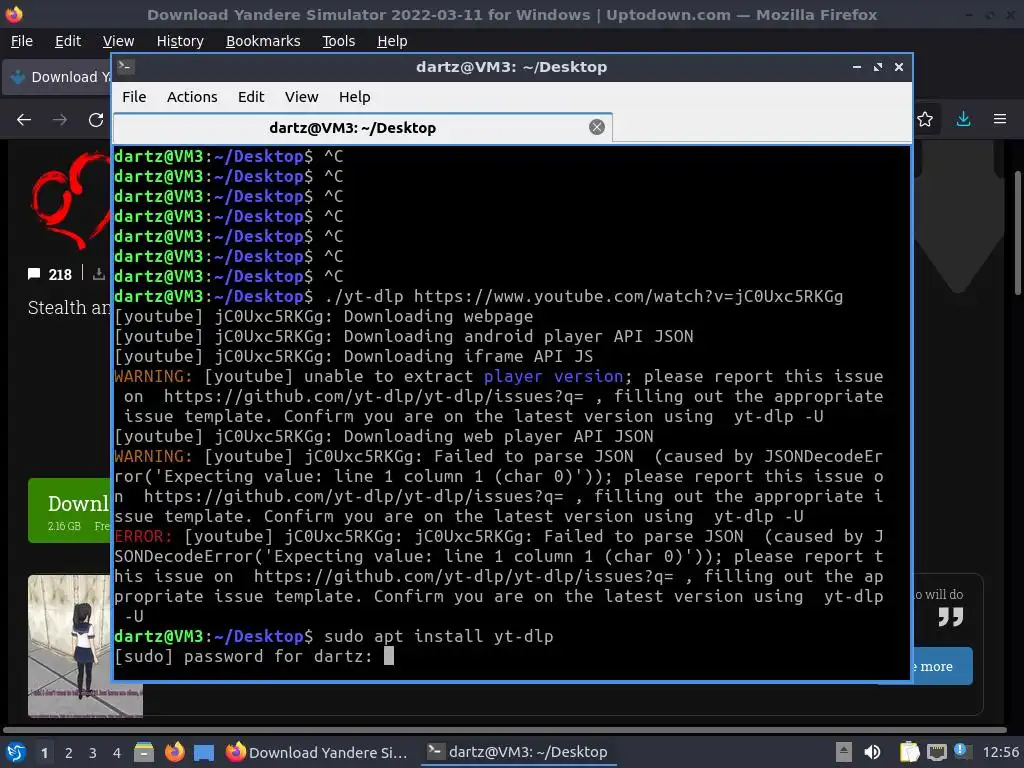Switch to workspace 3

(x=93, y=752)
